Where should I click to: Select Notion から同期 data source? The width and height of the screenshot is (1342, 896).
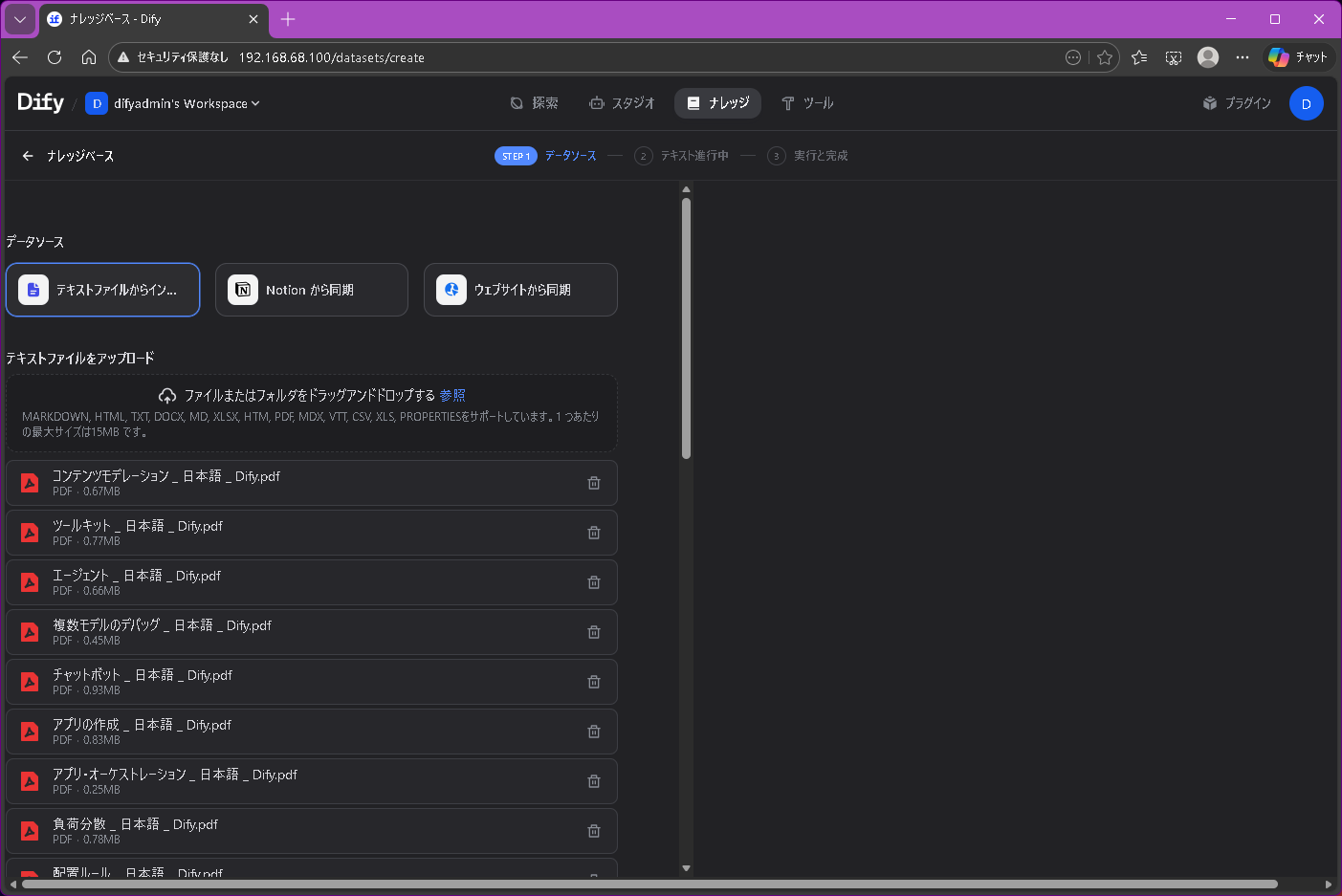[x=312, y=290]
